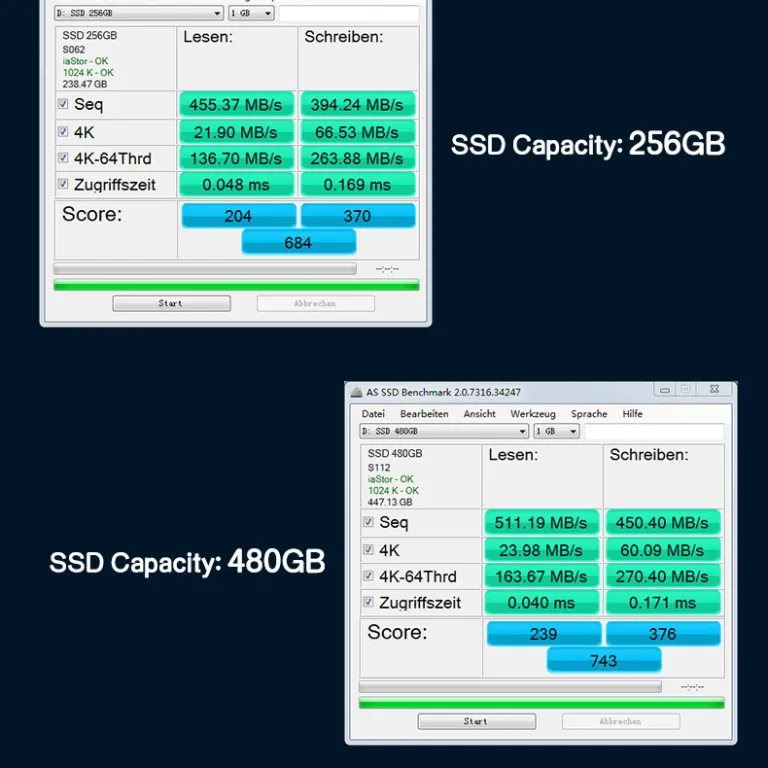Click the 450.40 MB/s Seq write result
Screen dimensions: 768x768
click(x=662, y=523)
